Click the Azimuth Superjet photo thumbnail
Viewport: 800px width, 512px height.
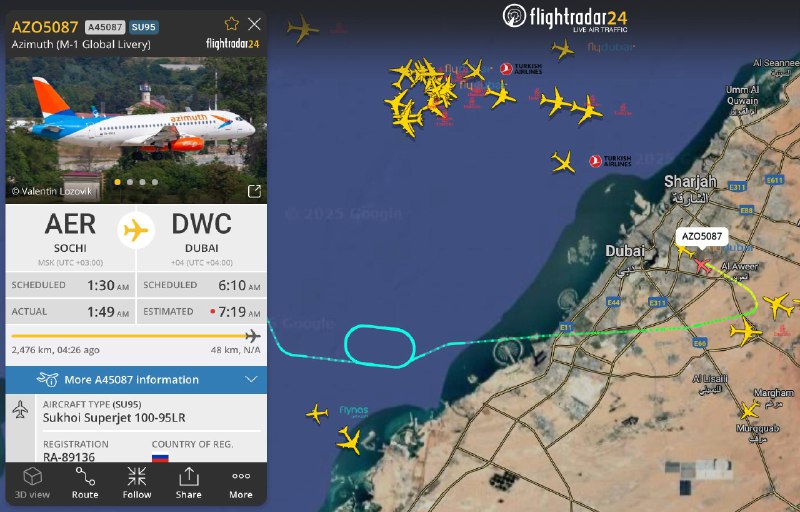click(x=136, y=130)
